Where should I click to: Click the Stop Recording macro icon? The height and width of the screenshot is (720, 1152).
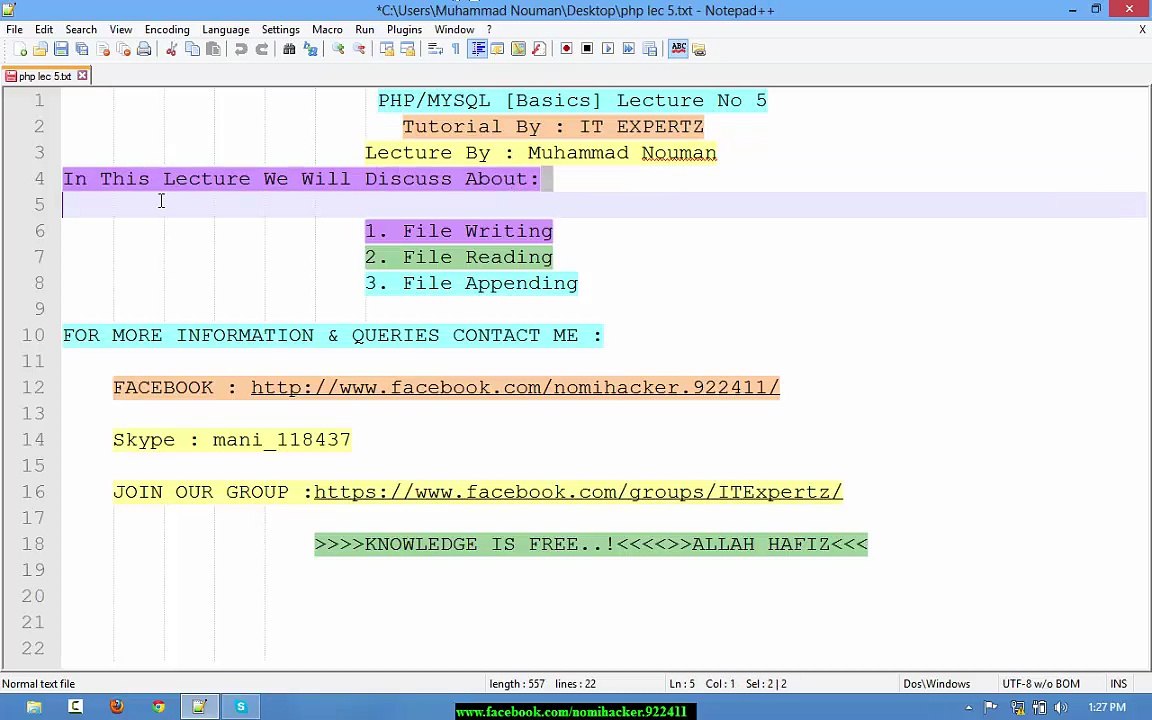click(x=587, y=49)
